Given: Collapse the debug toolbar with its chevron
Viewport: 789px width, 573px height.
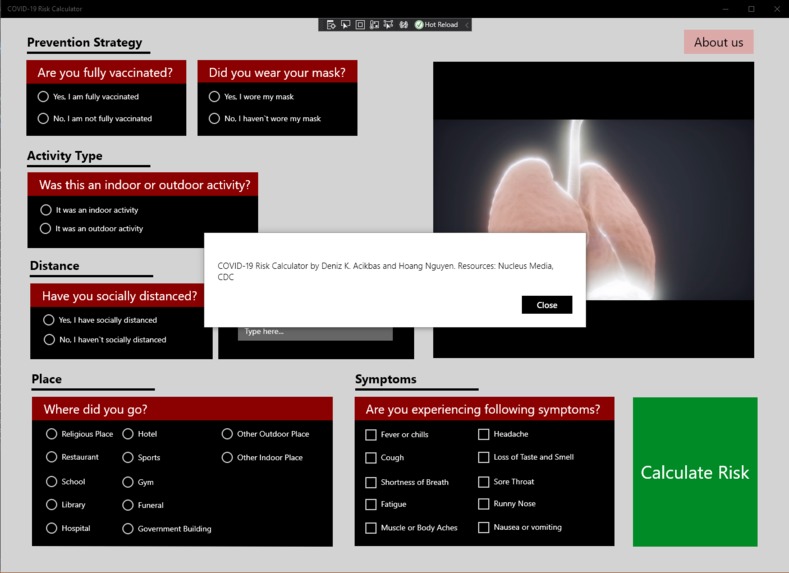Looking at the screenshot, I should (466, 25).
